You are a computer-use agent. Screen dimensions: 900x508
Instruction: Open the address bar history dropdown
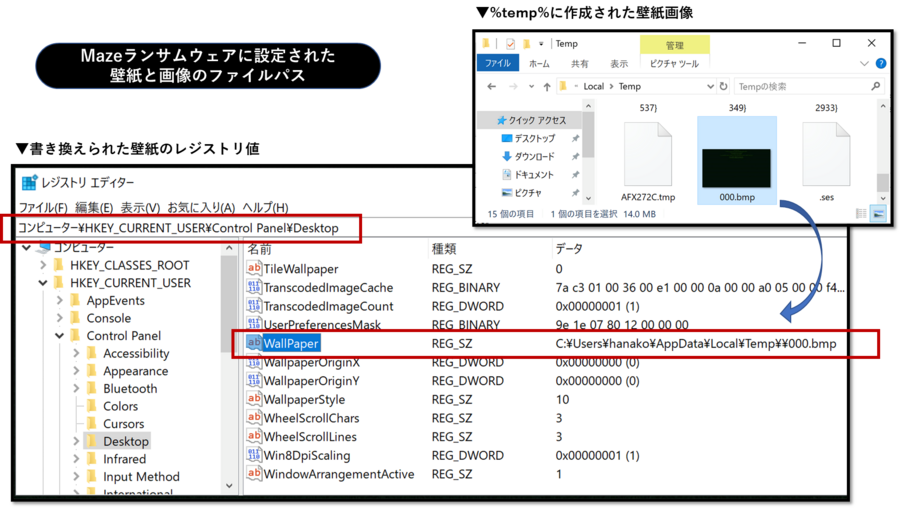(710, 86)
